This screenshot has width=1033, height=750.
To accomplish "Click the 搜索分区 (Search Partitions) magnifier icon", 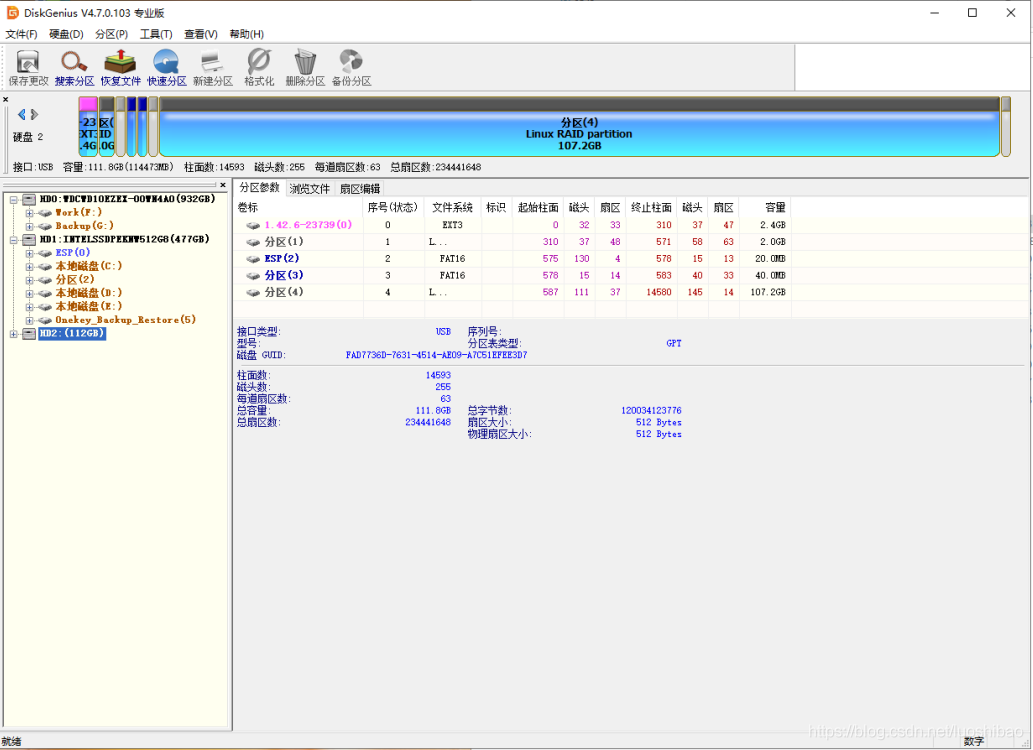I will tap(74, 67).
